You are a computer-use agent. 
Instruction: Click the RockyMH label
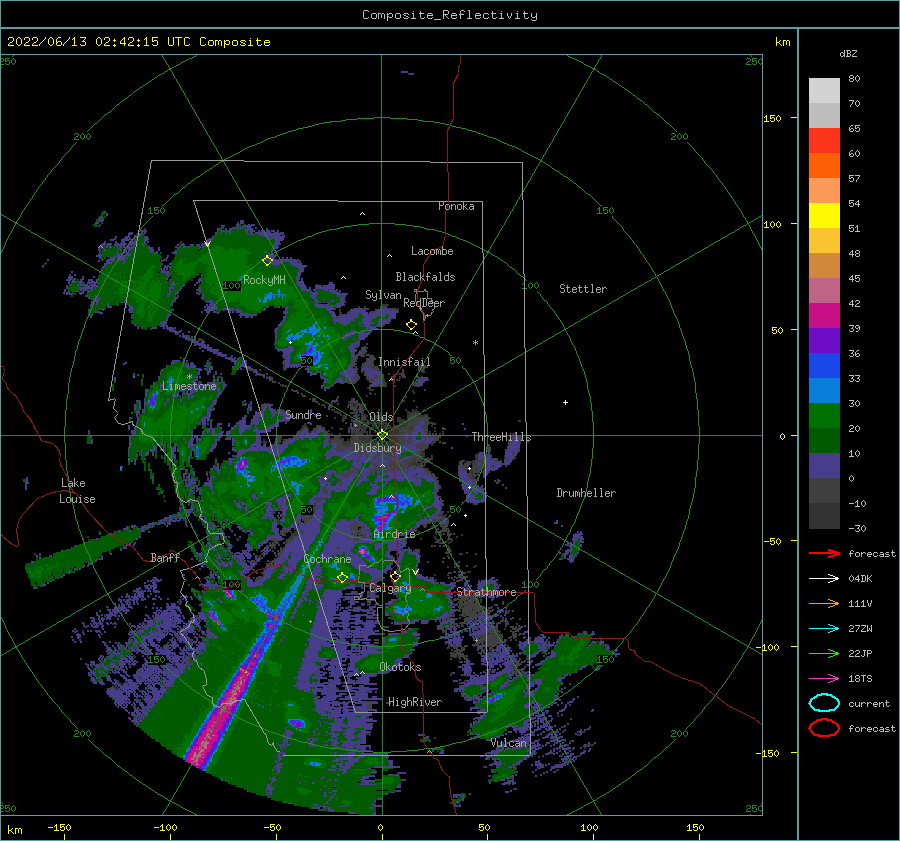click(264, 280)
